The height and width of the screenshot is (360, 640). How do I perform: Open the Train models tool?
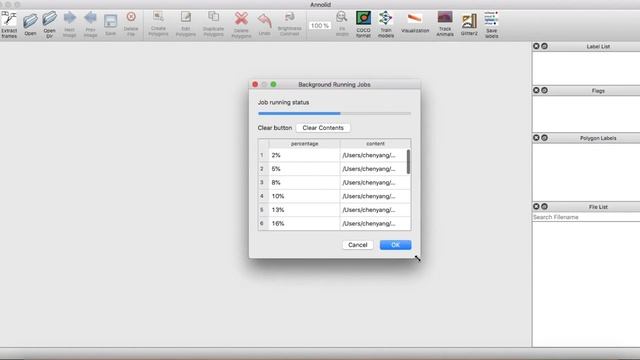[386, 24]
